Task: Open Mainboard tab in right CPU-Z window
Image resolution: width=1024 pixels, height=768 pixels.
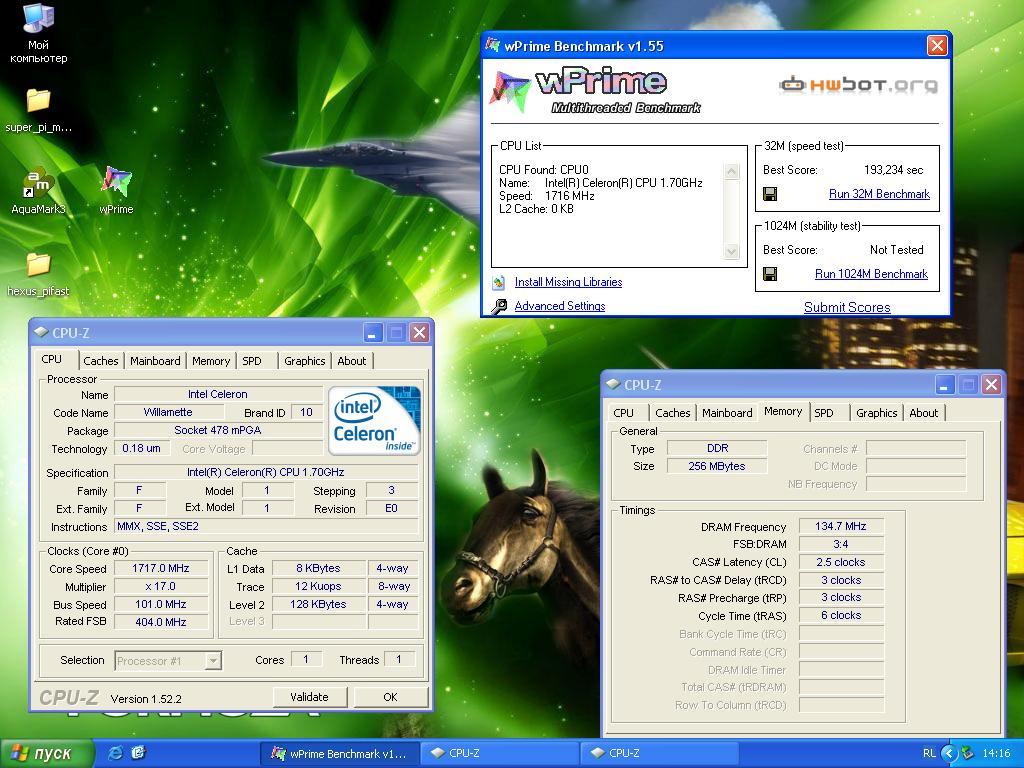Action: click(727, 413)
